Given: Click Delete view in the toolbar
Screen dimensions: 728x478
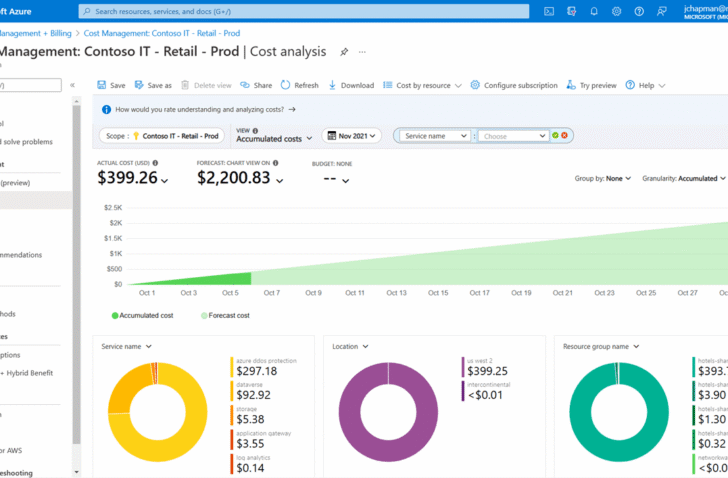Looking at the screenshot, I should [206, 85].
